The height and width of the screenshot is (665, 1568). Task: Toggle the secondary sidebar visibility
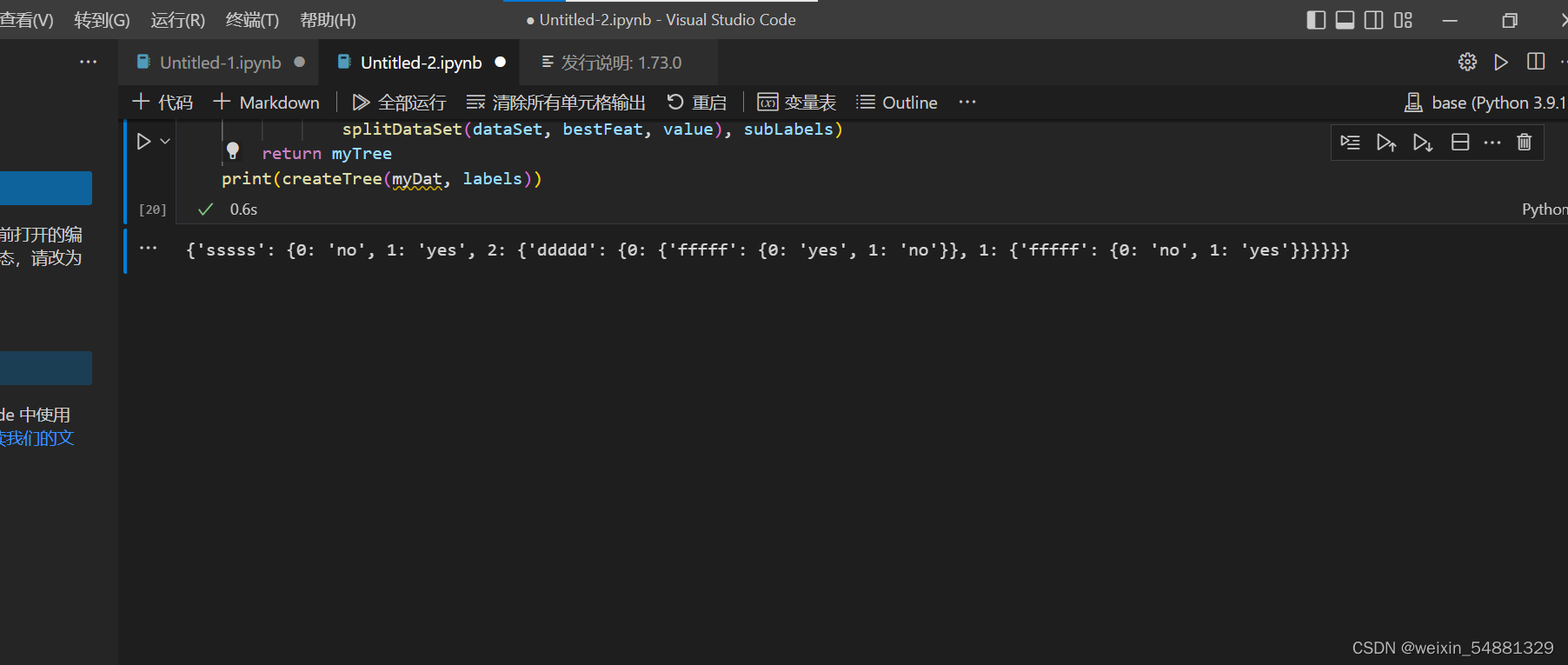[1373, 20]
